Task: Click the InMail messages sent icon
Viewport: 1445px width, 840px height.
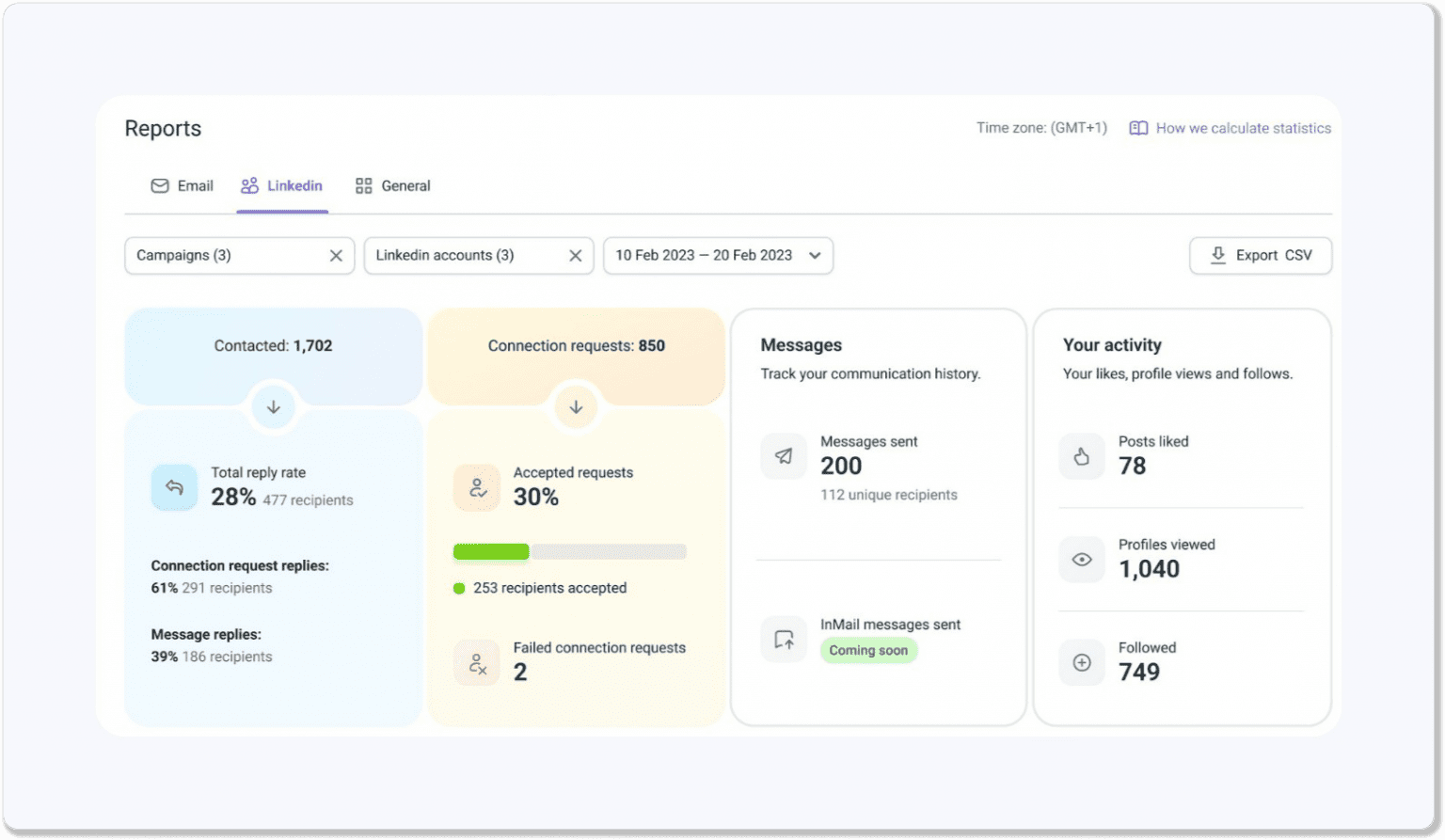Action: (783, 640)
